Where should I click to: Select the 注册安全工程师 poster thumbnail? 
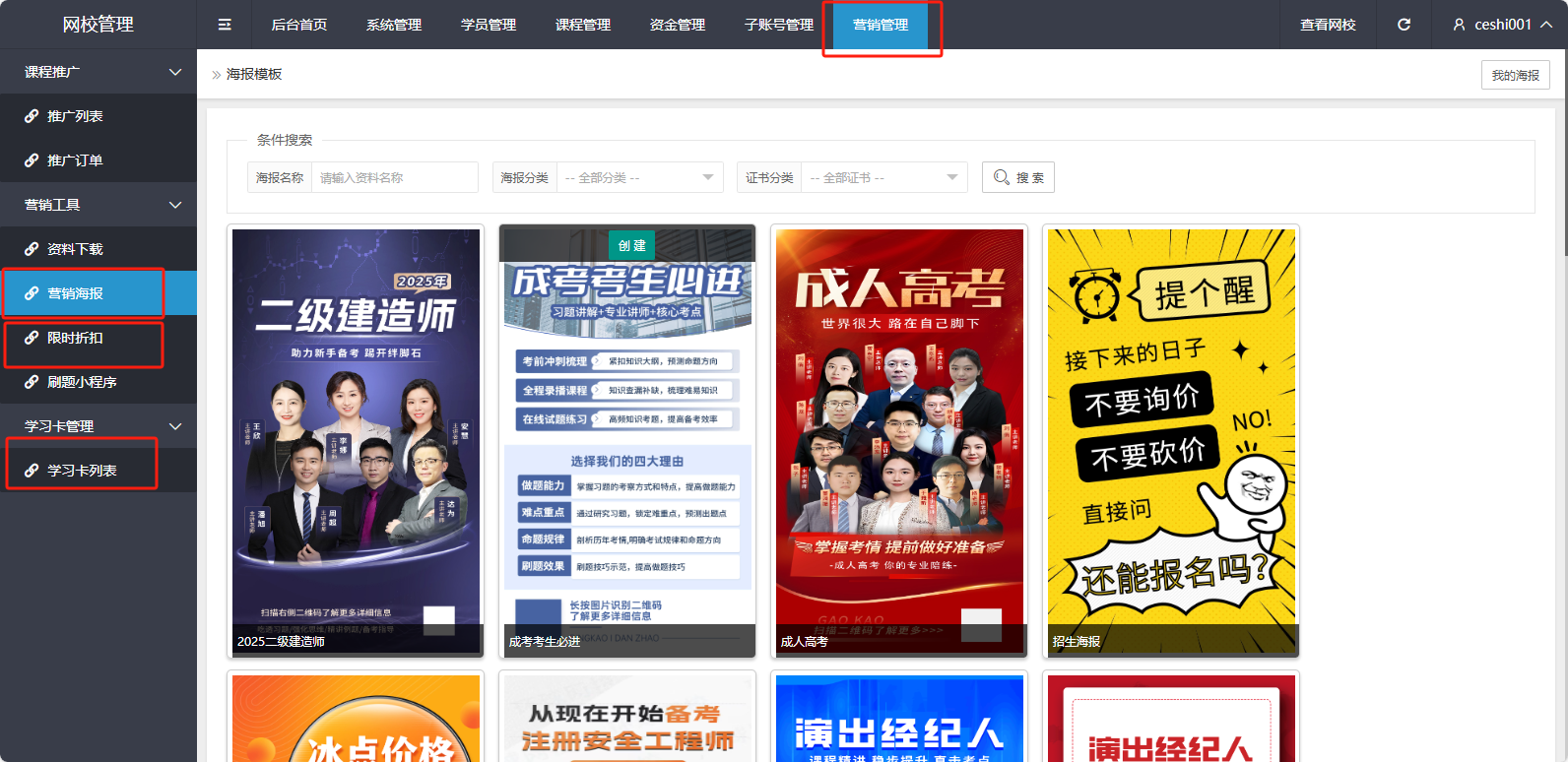627,717
